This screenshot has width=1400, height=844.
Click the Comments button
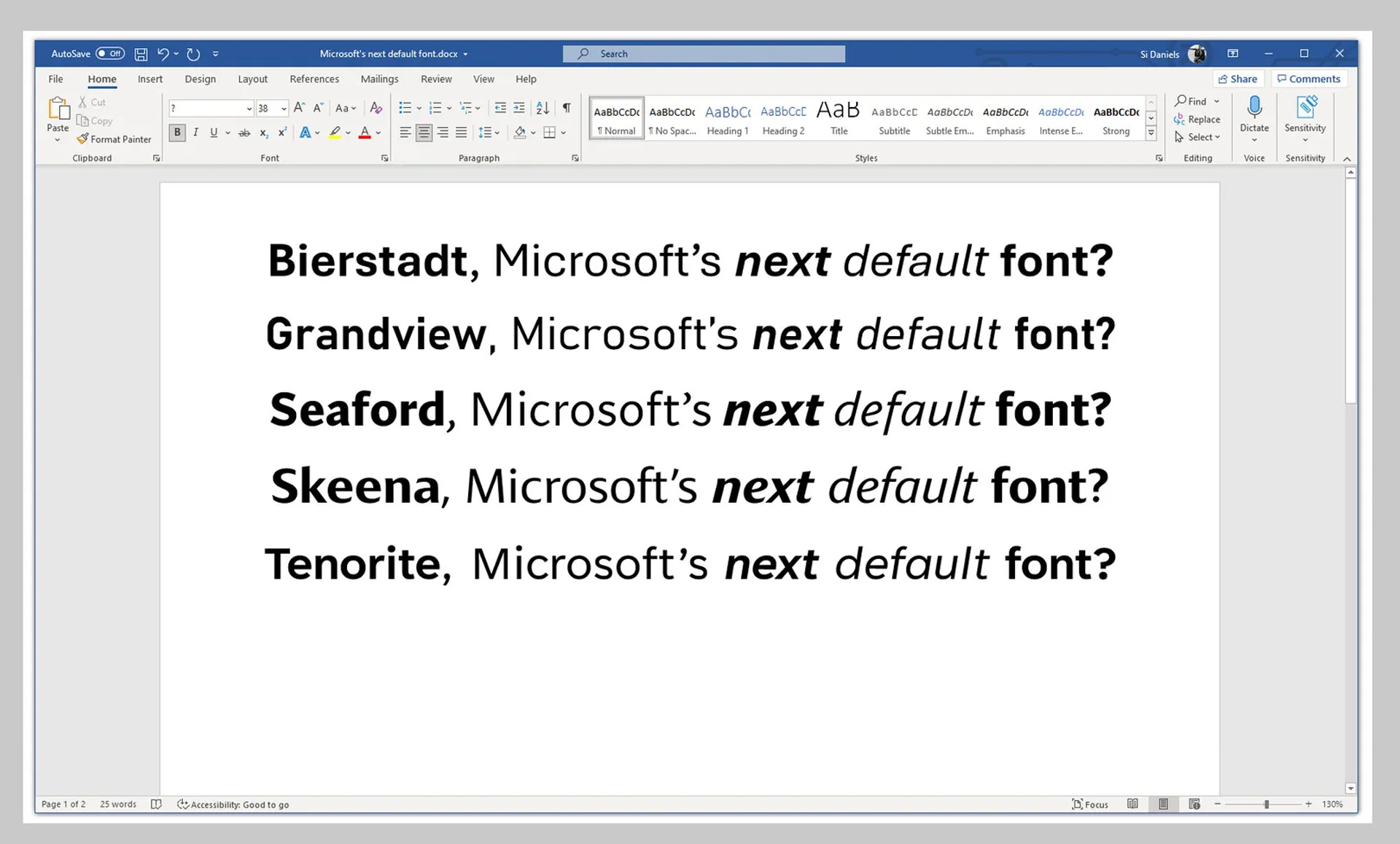click(x=1310, y=78)
